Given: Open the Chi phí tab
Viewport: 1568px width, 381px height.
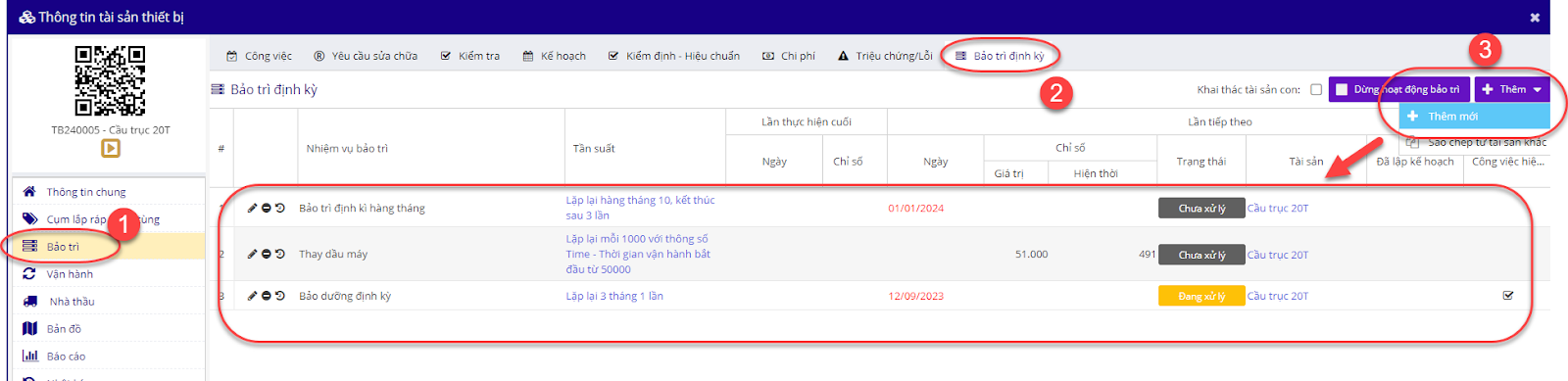Looking at the screenshot, I should coord(789,56).
